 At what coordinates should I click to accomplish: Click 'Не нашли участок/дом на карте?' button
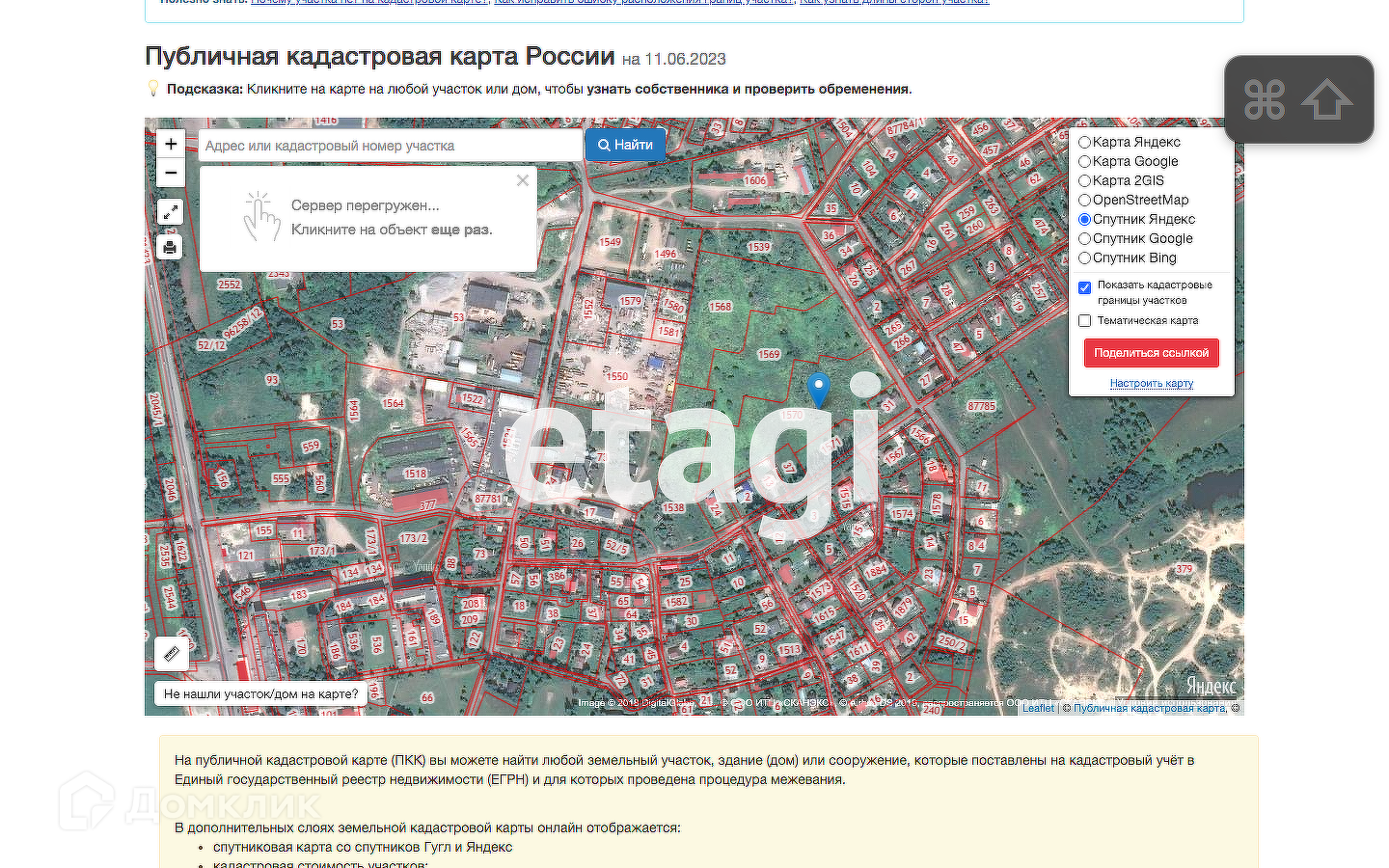tap(260, 693)
